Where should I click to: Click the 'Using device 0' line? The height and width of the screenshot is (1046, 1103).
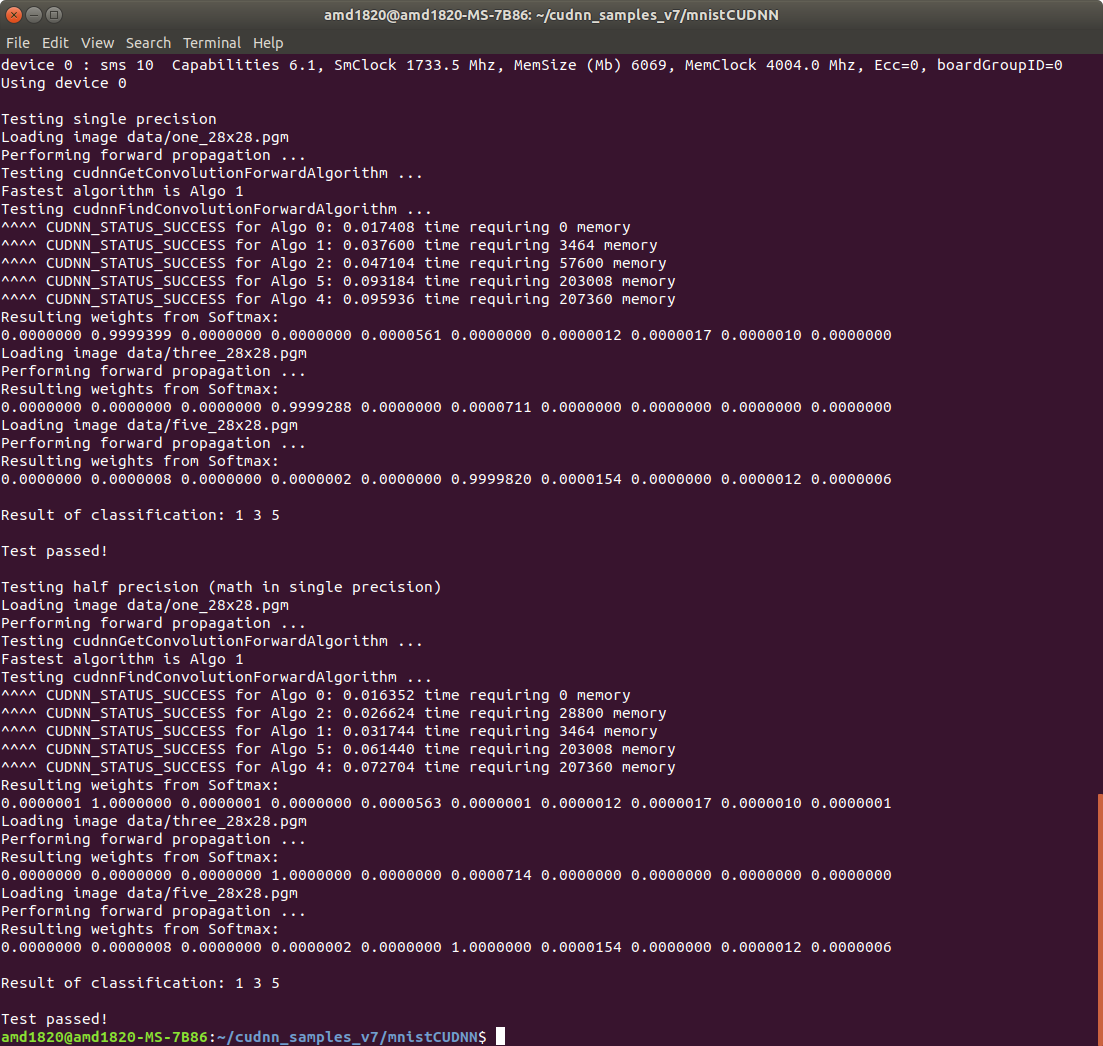pyautogui.click(x=63, y=83)
